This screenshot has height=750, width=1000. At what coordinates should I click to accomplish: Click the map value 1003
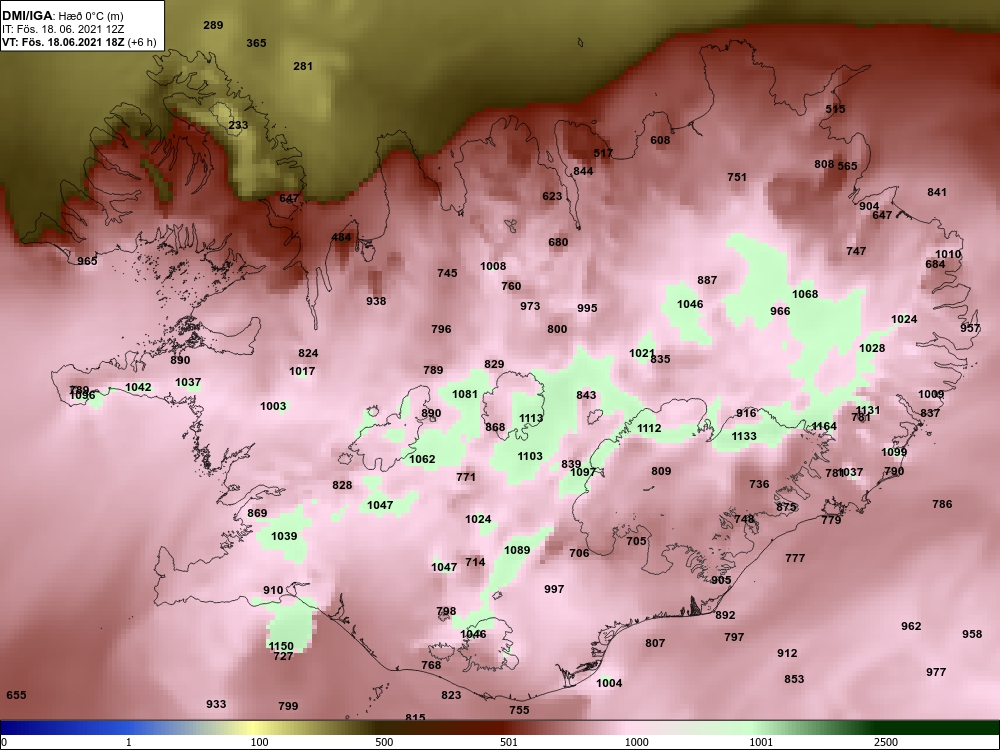coord(273,406)
